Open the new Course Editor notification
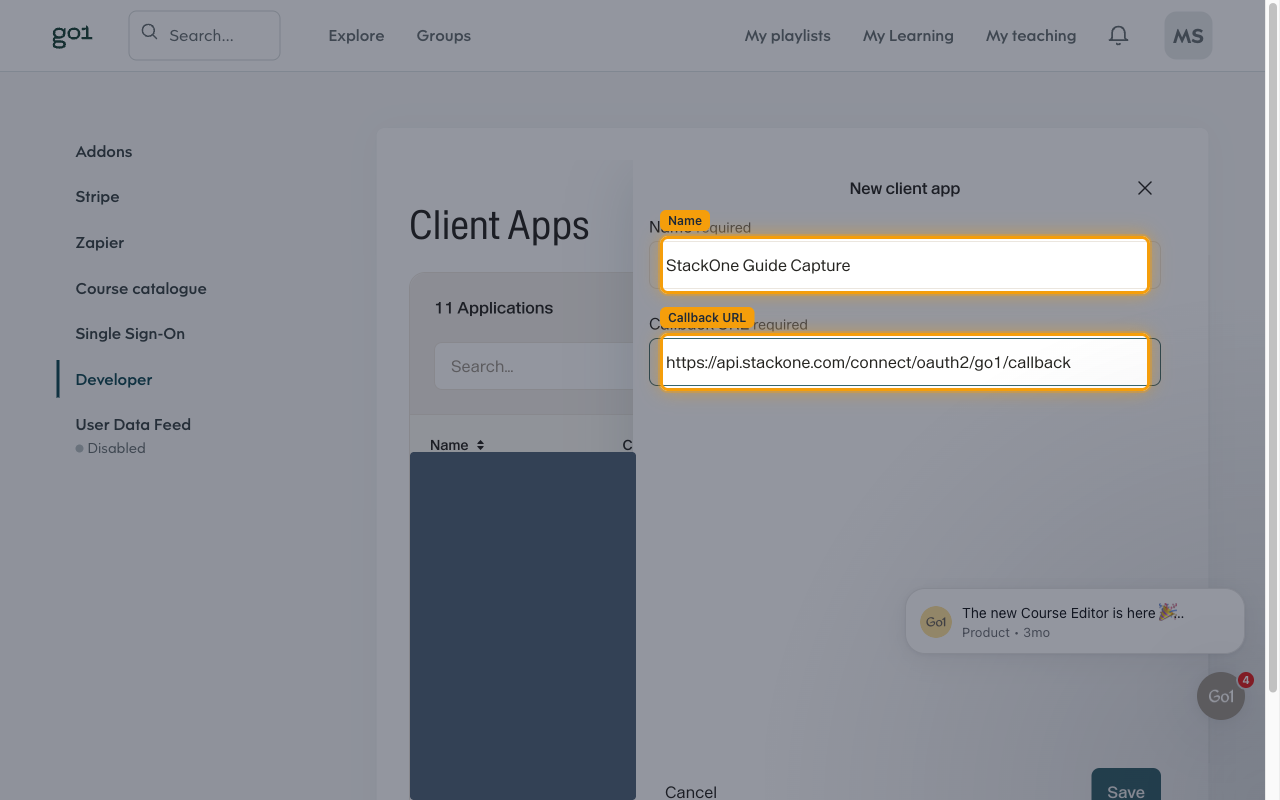Image resolution: width=1280 pixels, height=800 pixels. pyautogui.click(x=1075, y=621)
